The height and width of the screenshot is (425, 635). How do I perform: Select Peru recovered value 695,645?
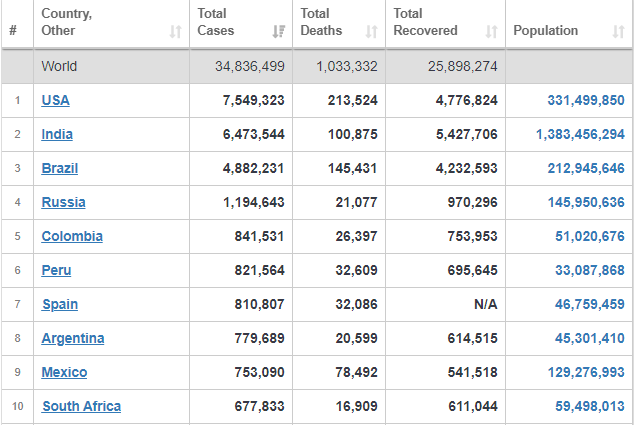click(472, 270)
